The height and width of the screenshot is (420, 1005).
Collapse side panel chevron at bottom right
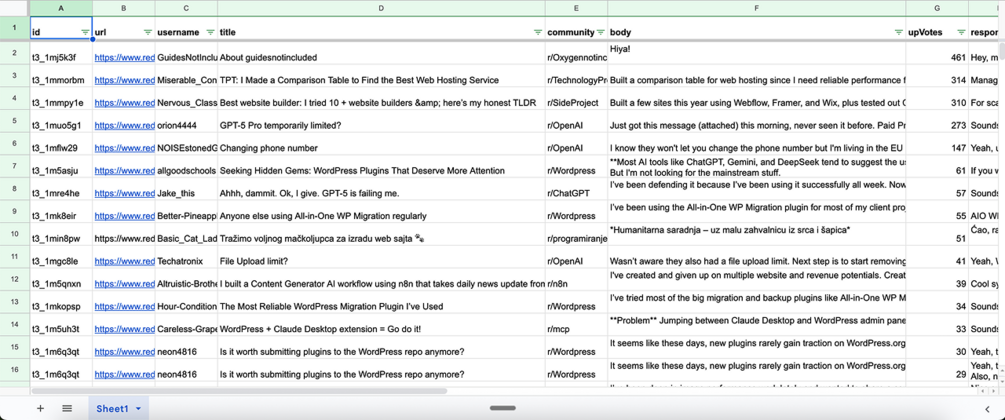click(x=988, y=408)
